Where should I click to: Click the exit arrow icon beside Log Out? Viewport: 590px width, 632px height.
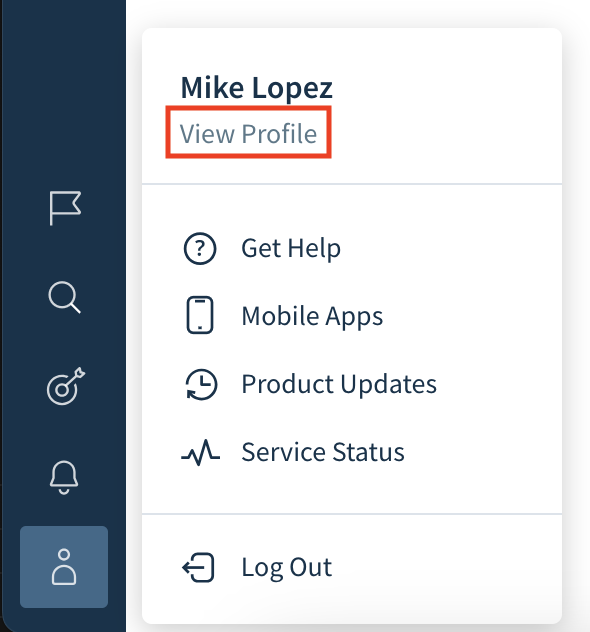pyautogui.click(x=198, y=568)
